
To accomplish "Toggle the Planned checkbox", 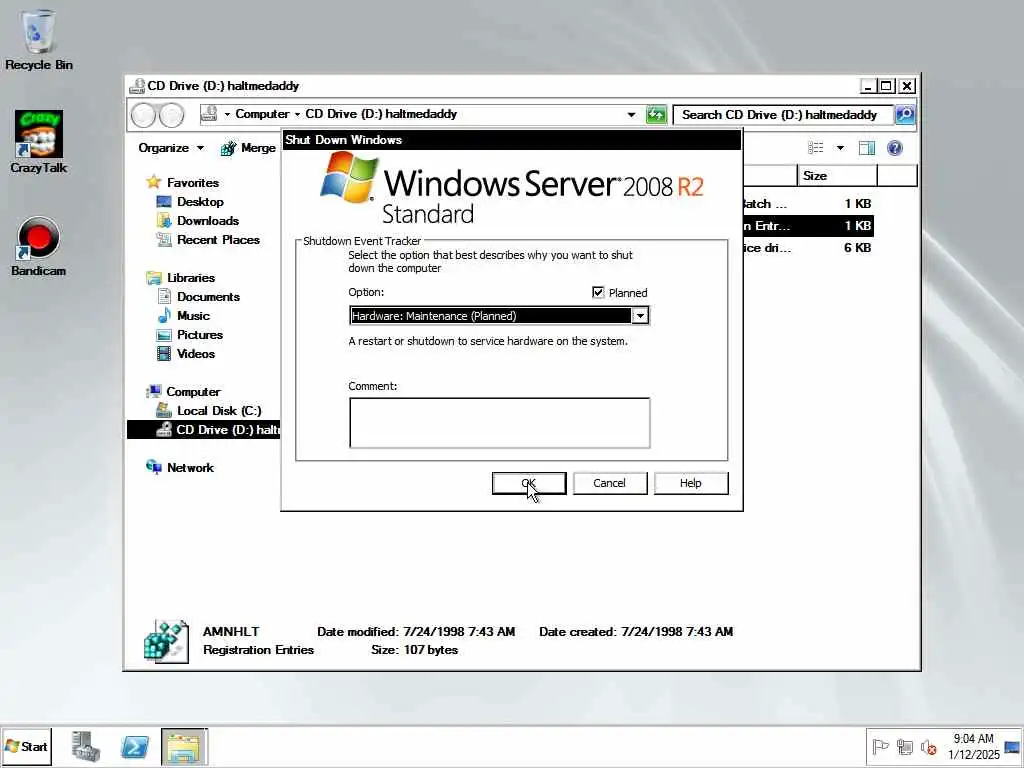I will pyautogui.click(x=598, y=293).
